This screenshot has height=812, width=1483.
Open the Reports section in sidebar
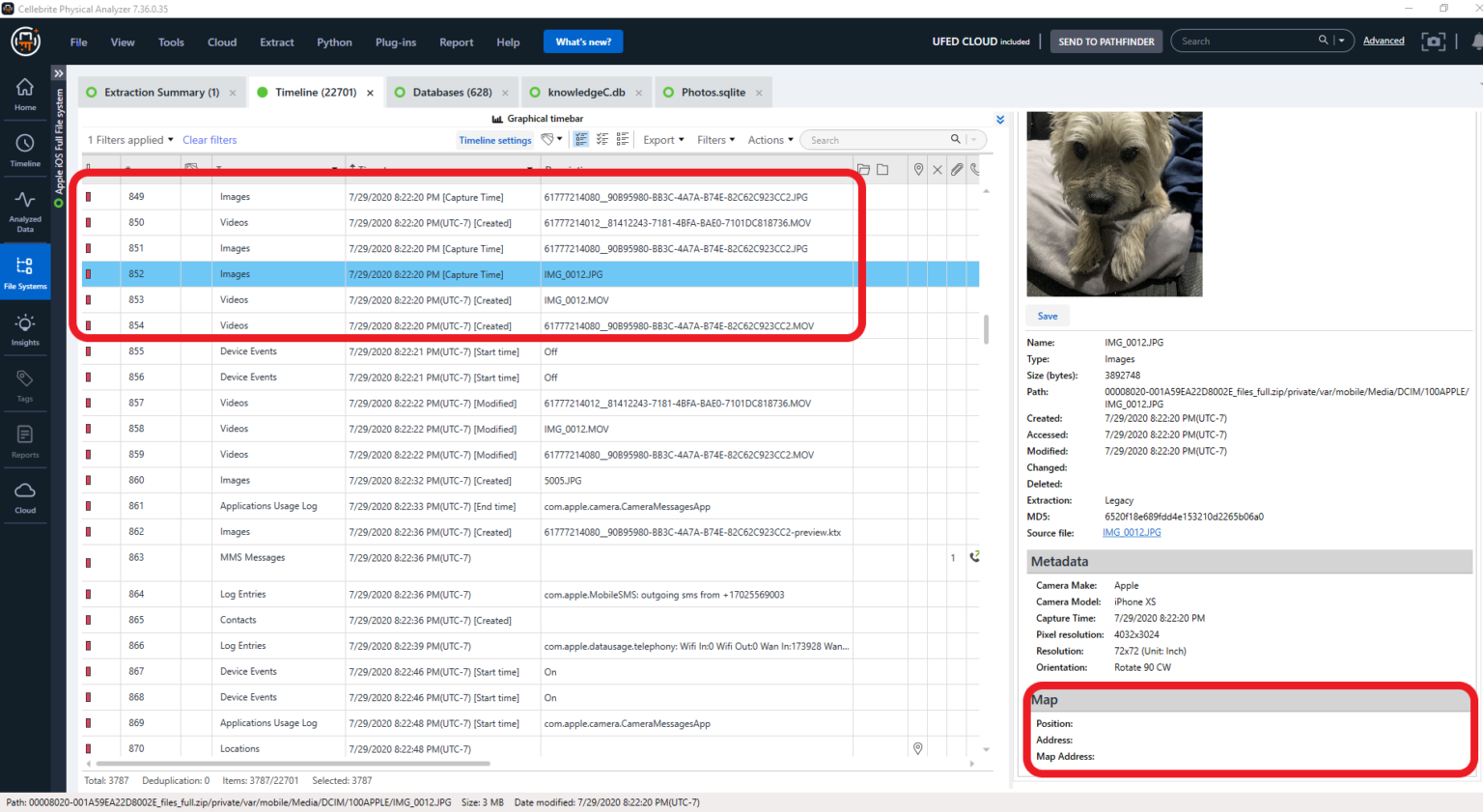[25, 439]
